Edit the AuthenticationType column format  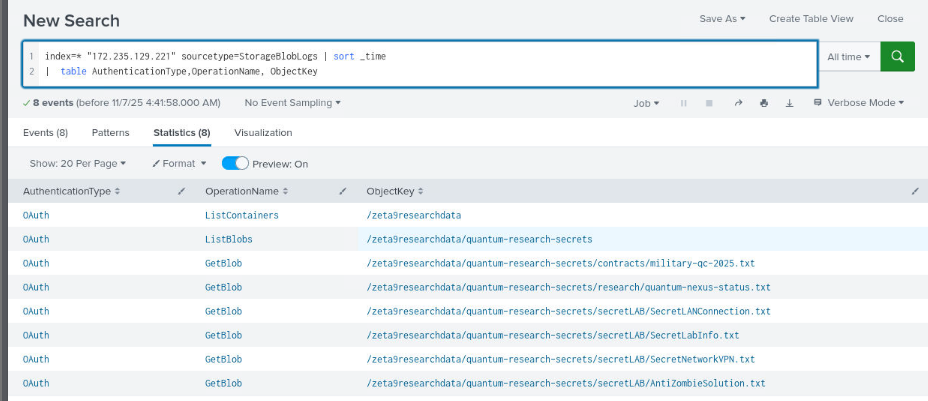coord(182,191)
